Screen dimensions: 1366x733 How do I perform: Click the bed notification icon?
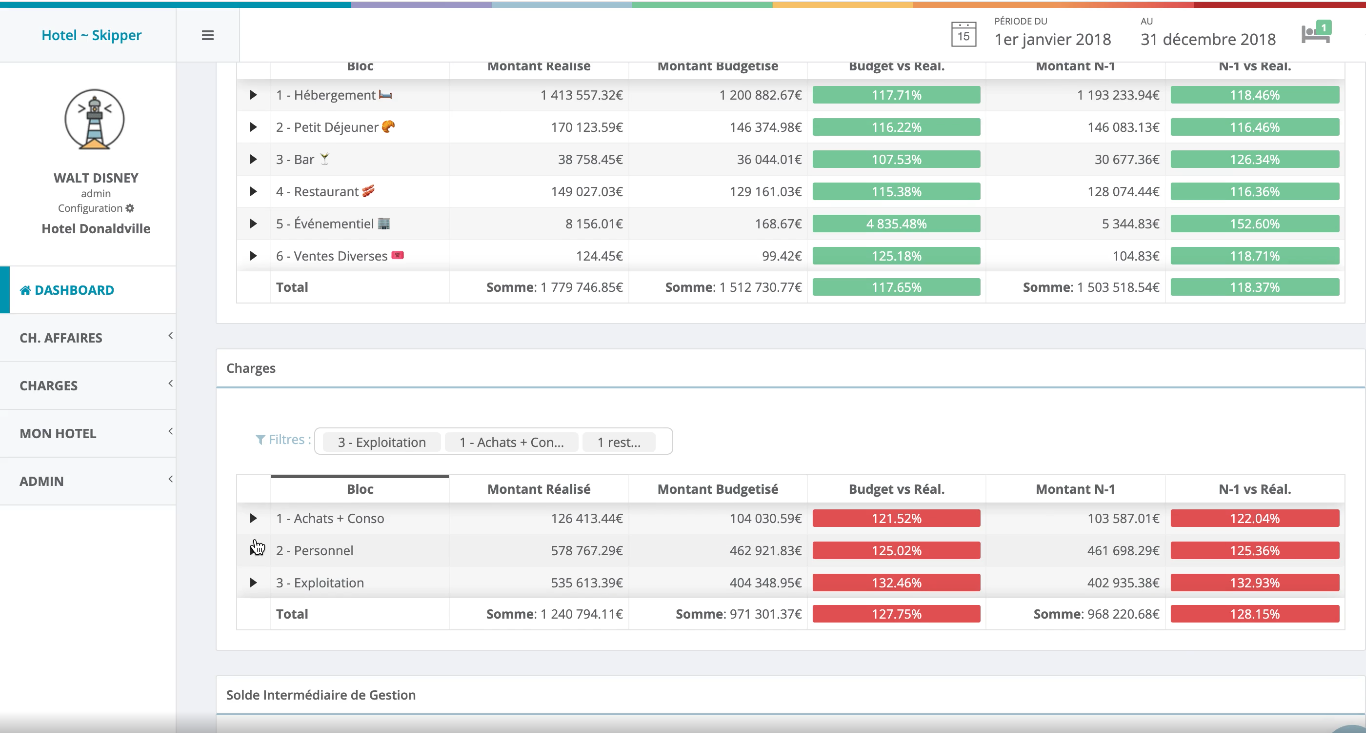[1315, 33]
